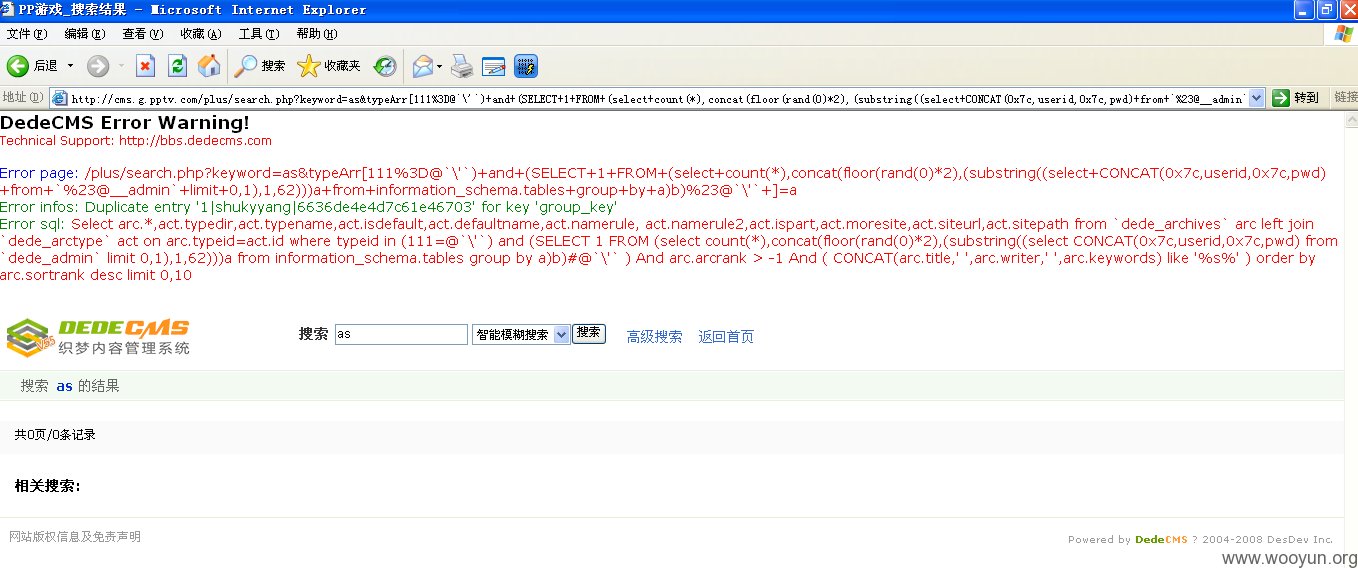The height and width of the screenshot is (568, 1358).
Task: Open the DedeCMS powered-by footer link
Action: point(1161,539)
